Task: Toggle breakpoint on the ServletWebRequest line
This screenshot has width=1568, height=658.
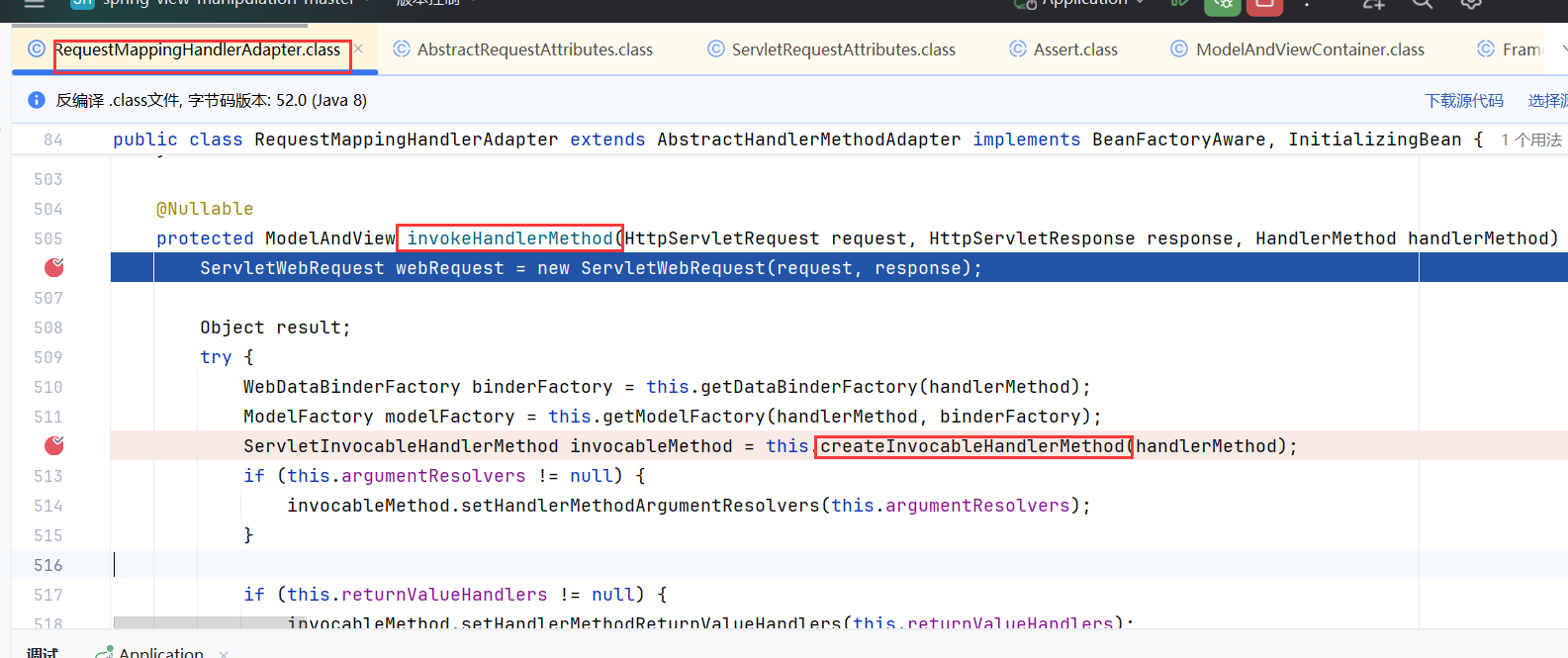Action: click(x=54, y=267)
